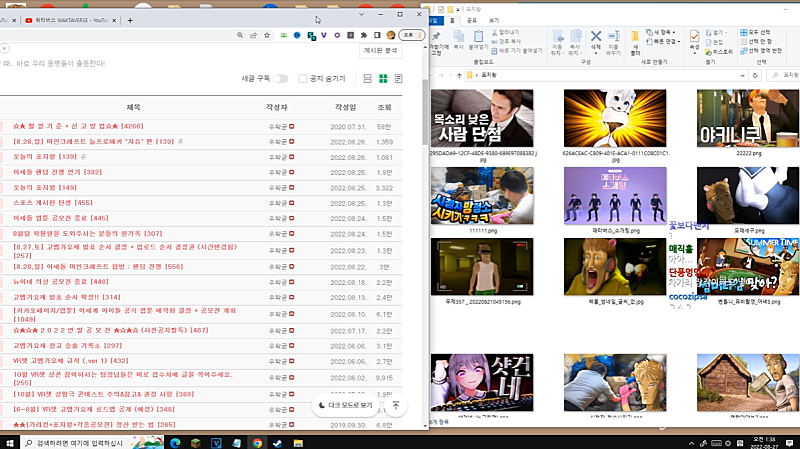Toggle the 새글 구독 subscription switch
The image size is (800, 449).
[282, 79]
